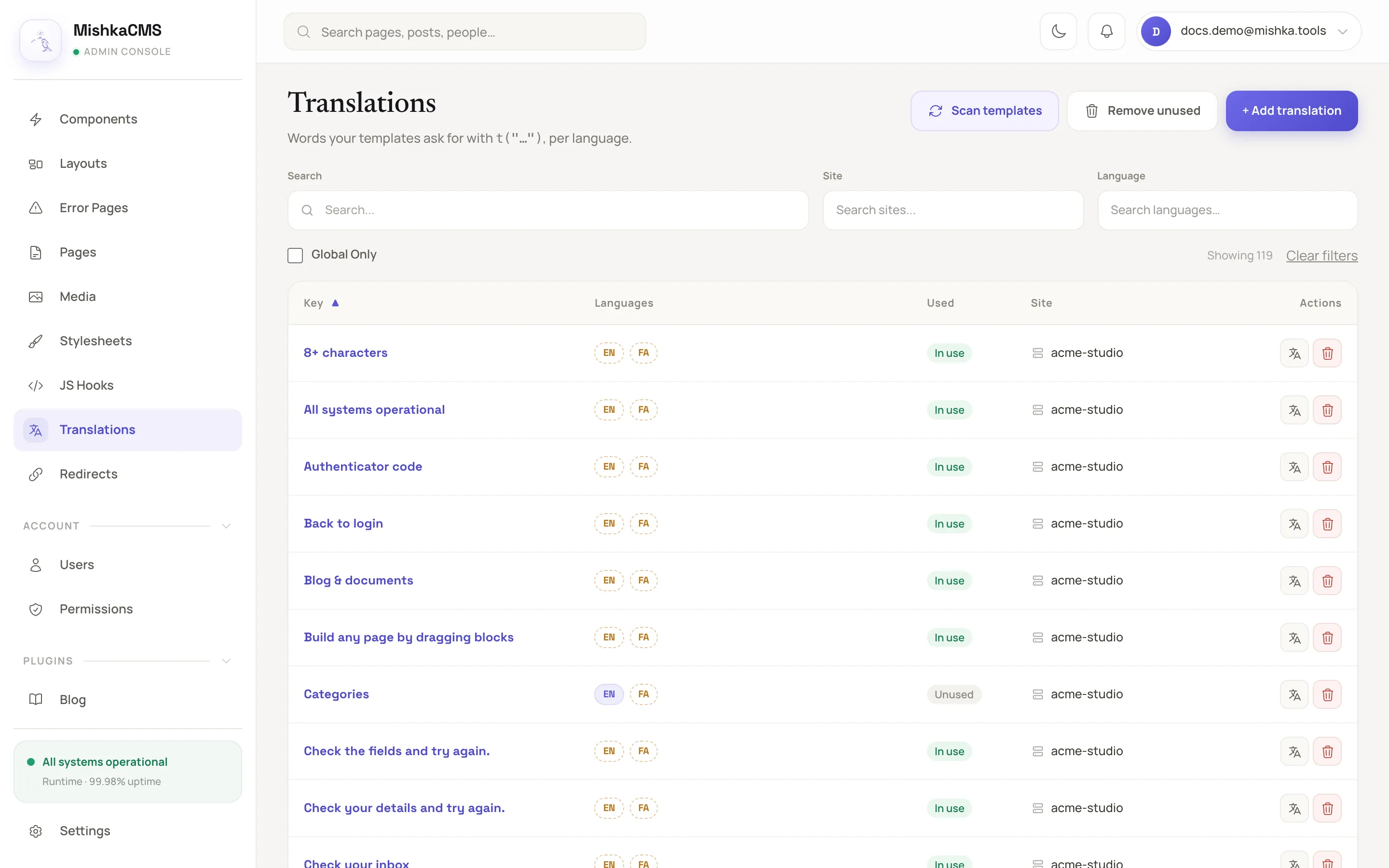Select the EN language badge in the Categories row
This screenshot has height=868, width=1389.
(608, 694)
